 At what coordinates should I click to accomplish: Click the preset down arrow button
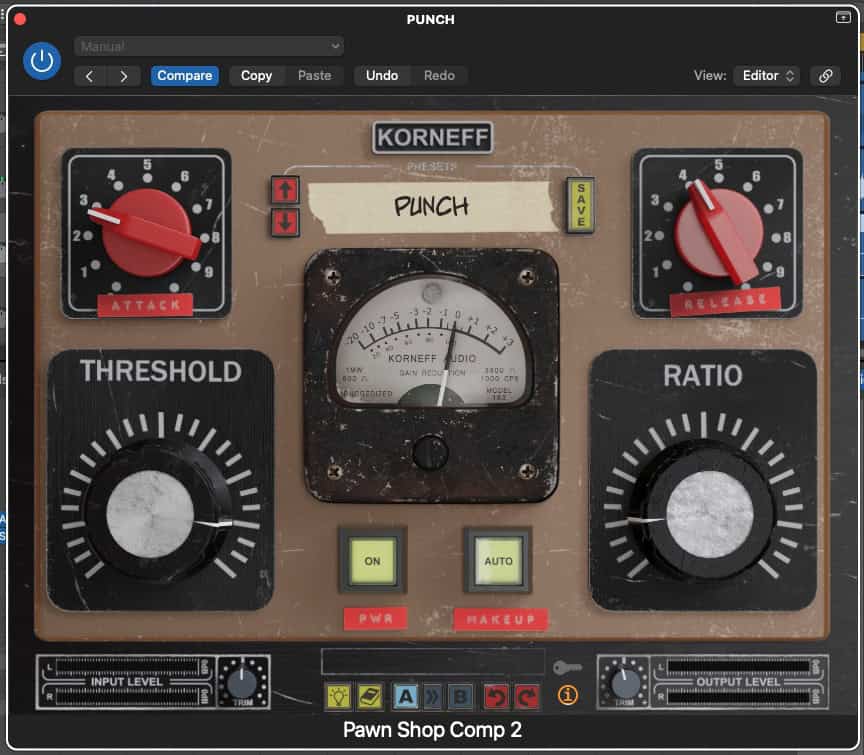285,222
